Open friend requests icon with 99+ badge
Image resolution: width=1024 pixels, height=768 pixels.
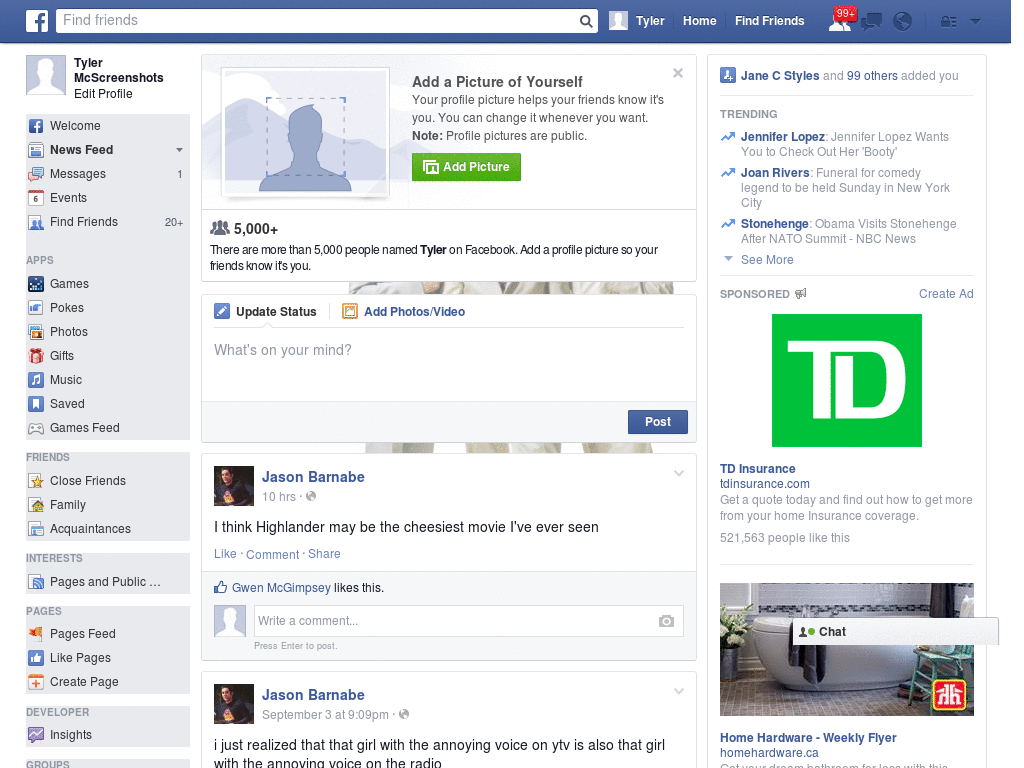click(x=840, y=20)
